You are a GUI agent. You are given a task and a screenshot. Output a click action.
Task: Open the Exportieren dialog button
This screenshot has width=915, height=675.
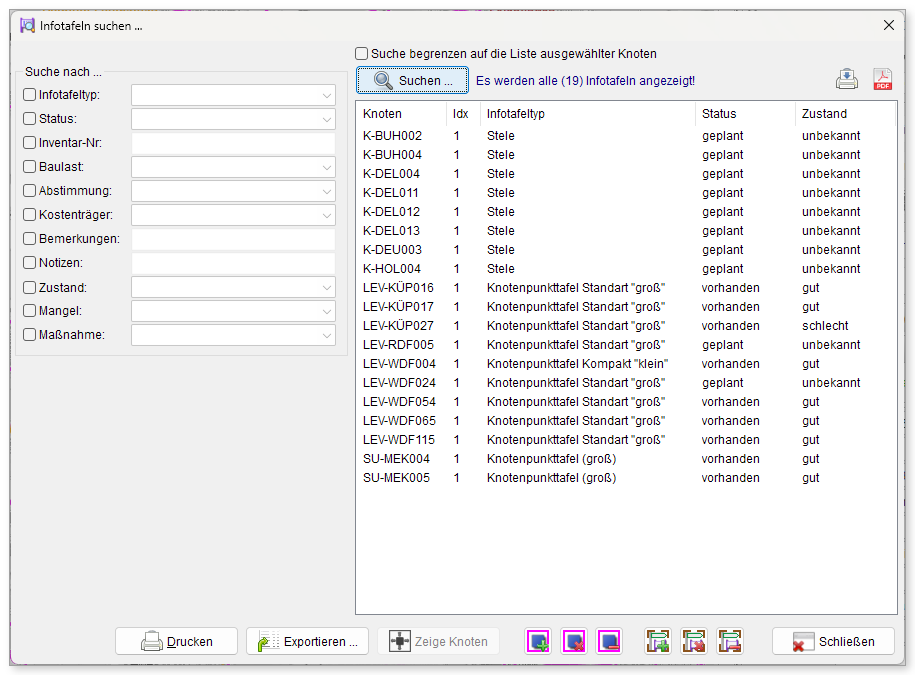pyautogui.click(x=307, y=642)
